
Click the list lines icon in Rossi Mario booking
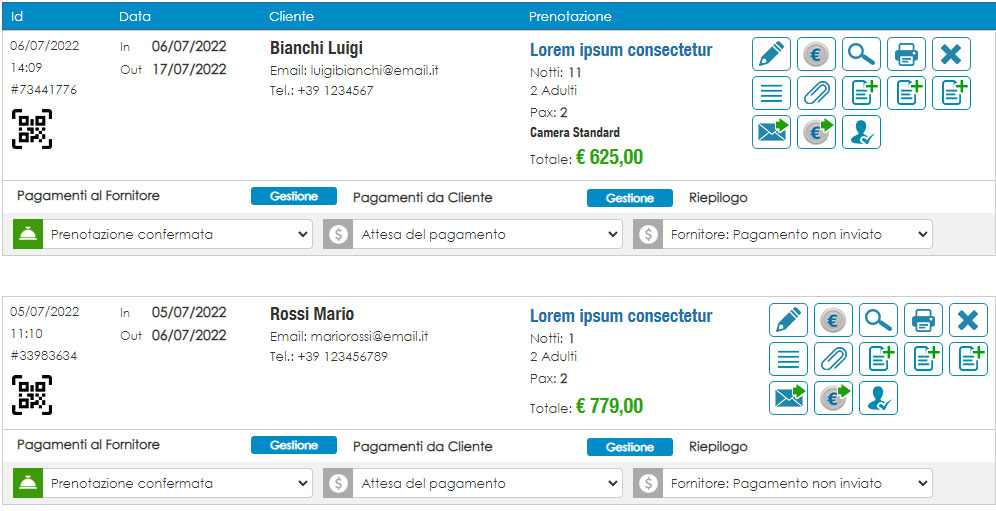[788, 358]
